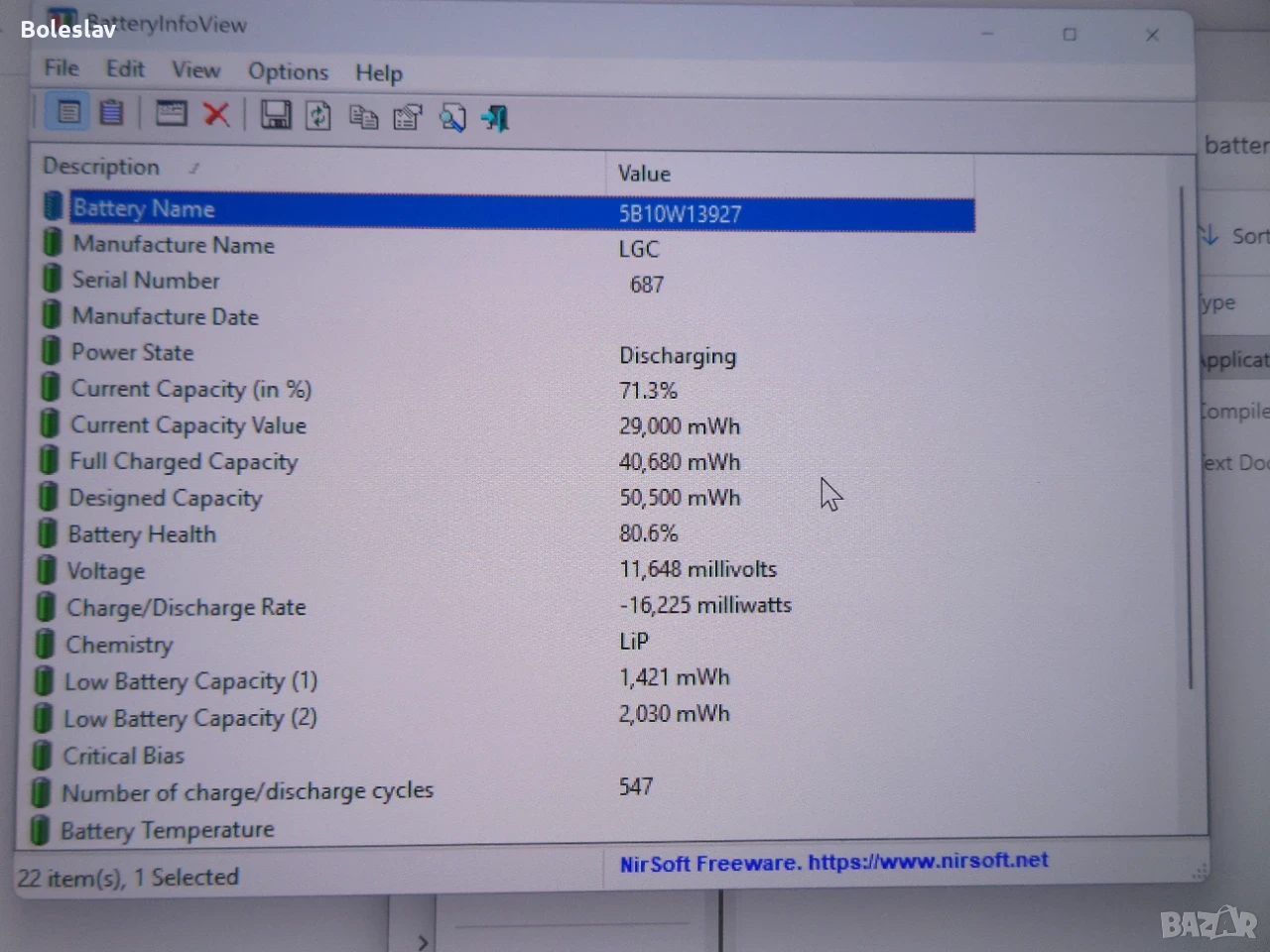Click the 2,030 mWh value

[675, 714]
